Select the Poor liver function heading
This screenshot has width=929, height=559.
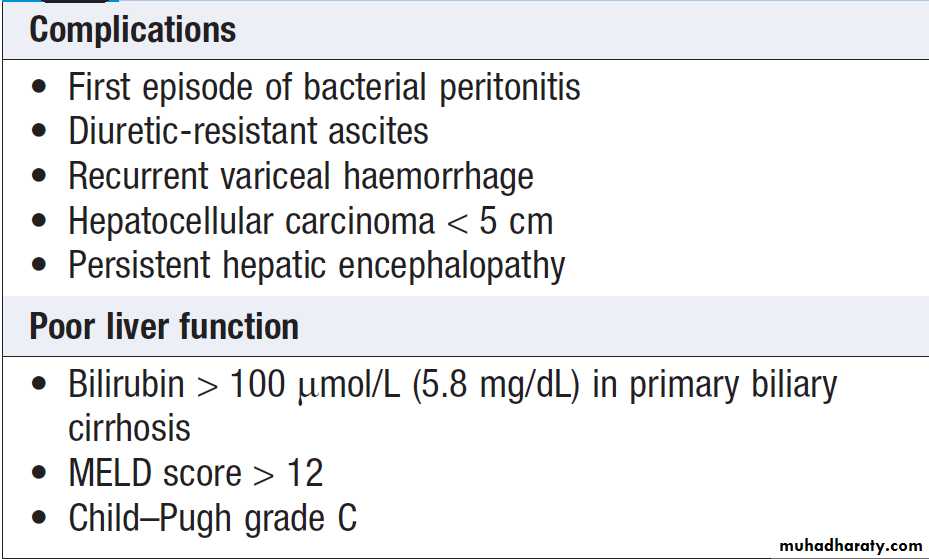click(x=164, y=327)
